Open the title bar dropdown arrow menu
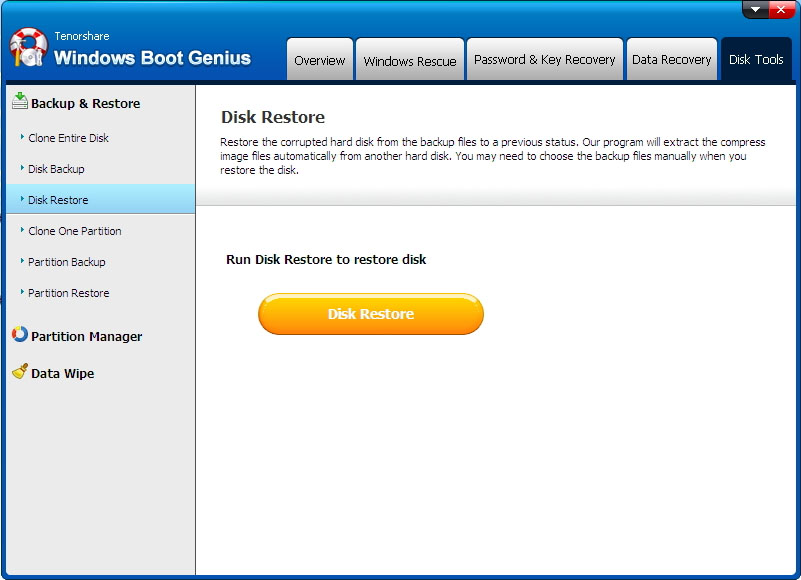 tap(756, 10)
